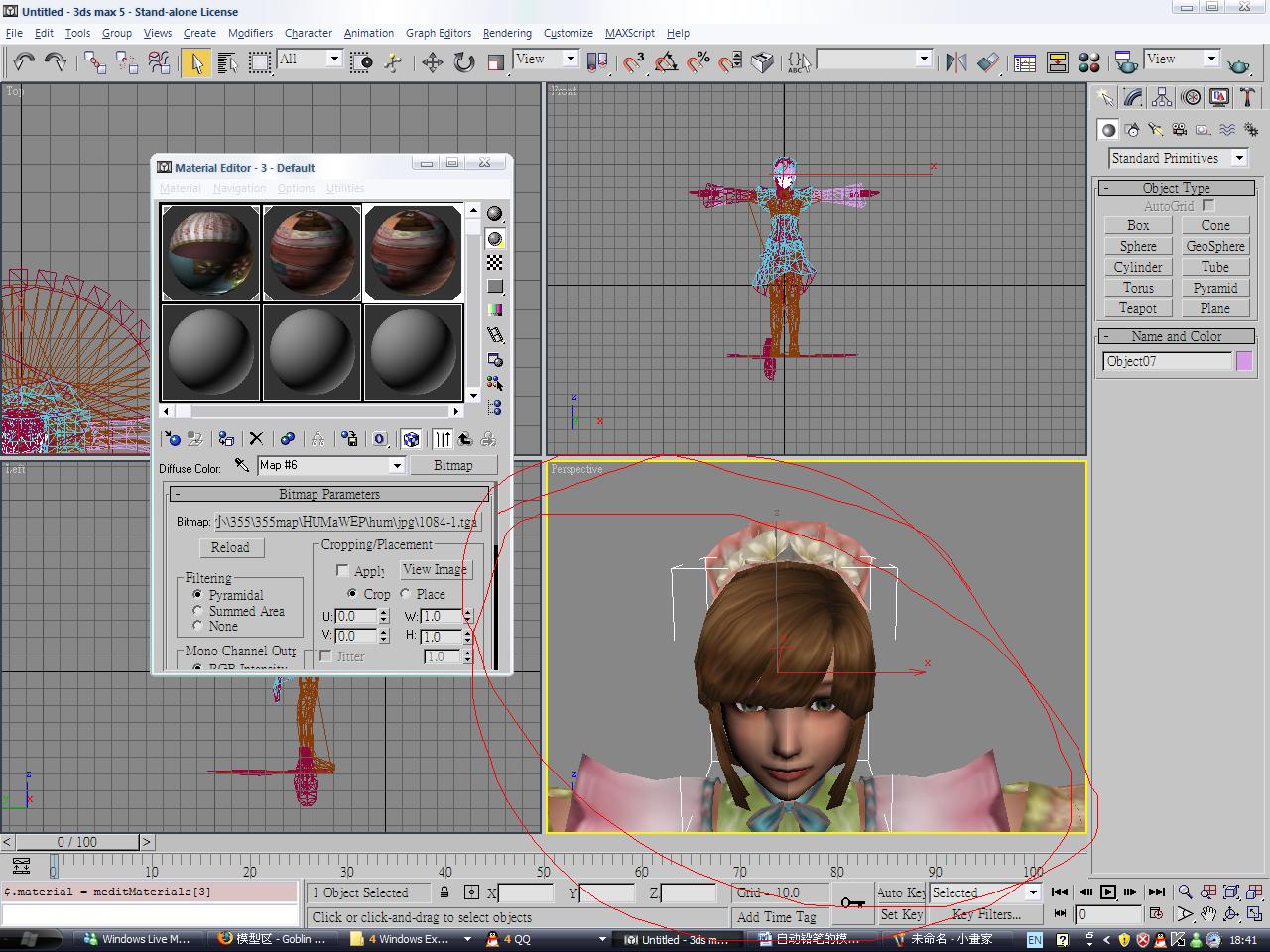This screenshot has width=1270, height=952.
Task: Click the Redo arrow icon
Action: [56, 62]
